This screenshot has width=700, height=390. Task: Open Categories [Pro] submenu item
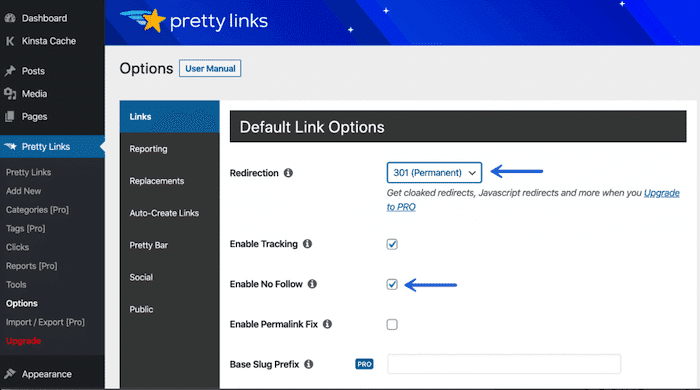tap(38, 210)
